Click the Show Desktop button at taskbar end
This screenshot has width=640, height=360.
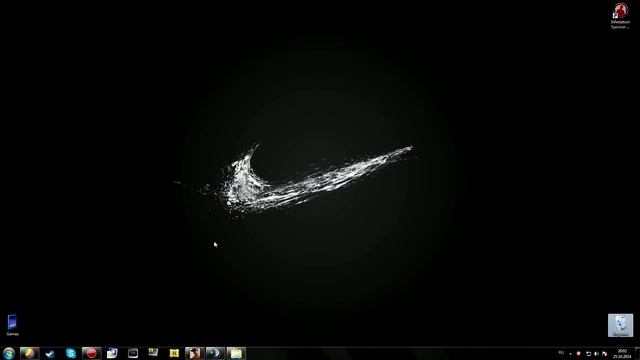tap(637, 353)
